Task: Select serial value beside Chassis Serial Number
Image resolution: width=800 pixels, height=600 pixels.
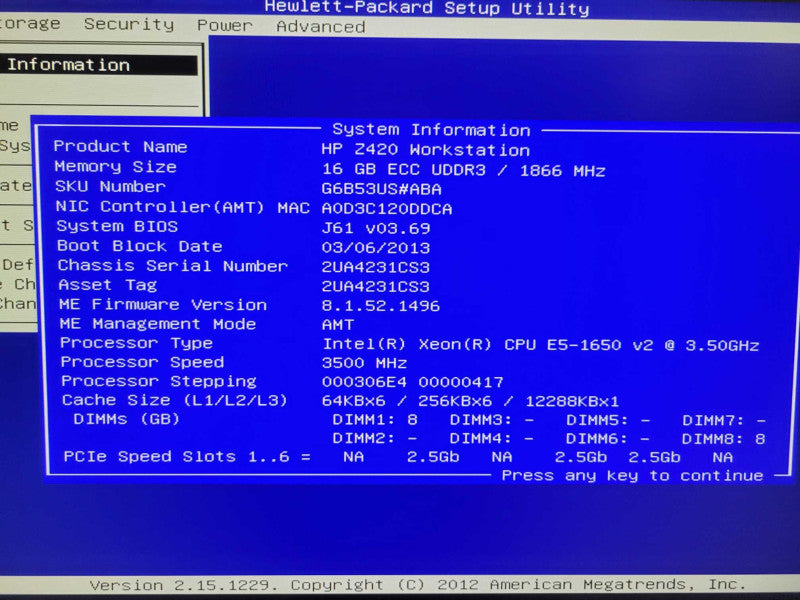Action: pos(376,267)
